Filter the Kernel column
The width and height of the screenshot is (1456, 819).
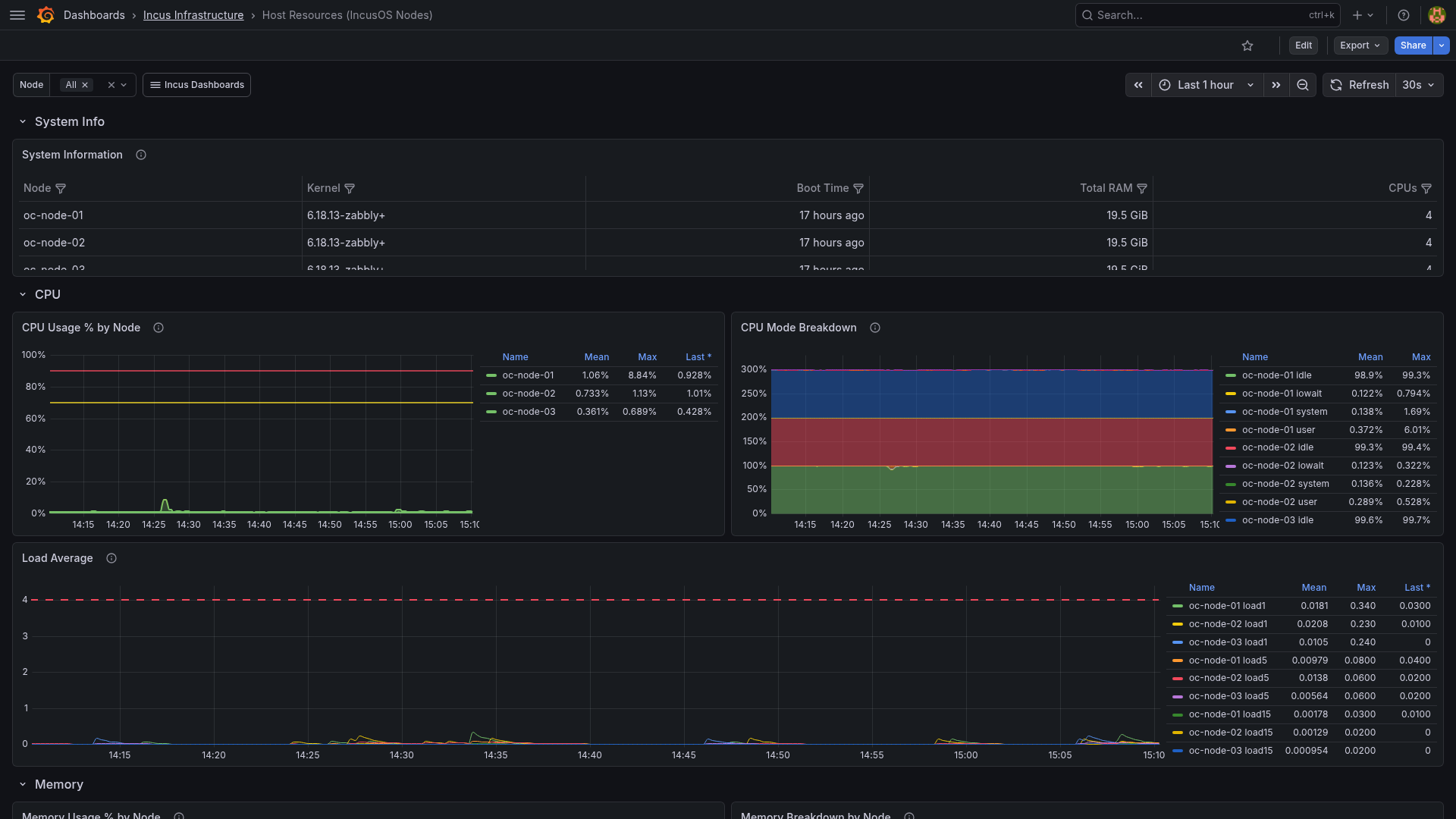[x=350, y=189]
